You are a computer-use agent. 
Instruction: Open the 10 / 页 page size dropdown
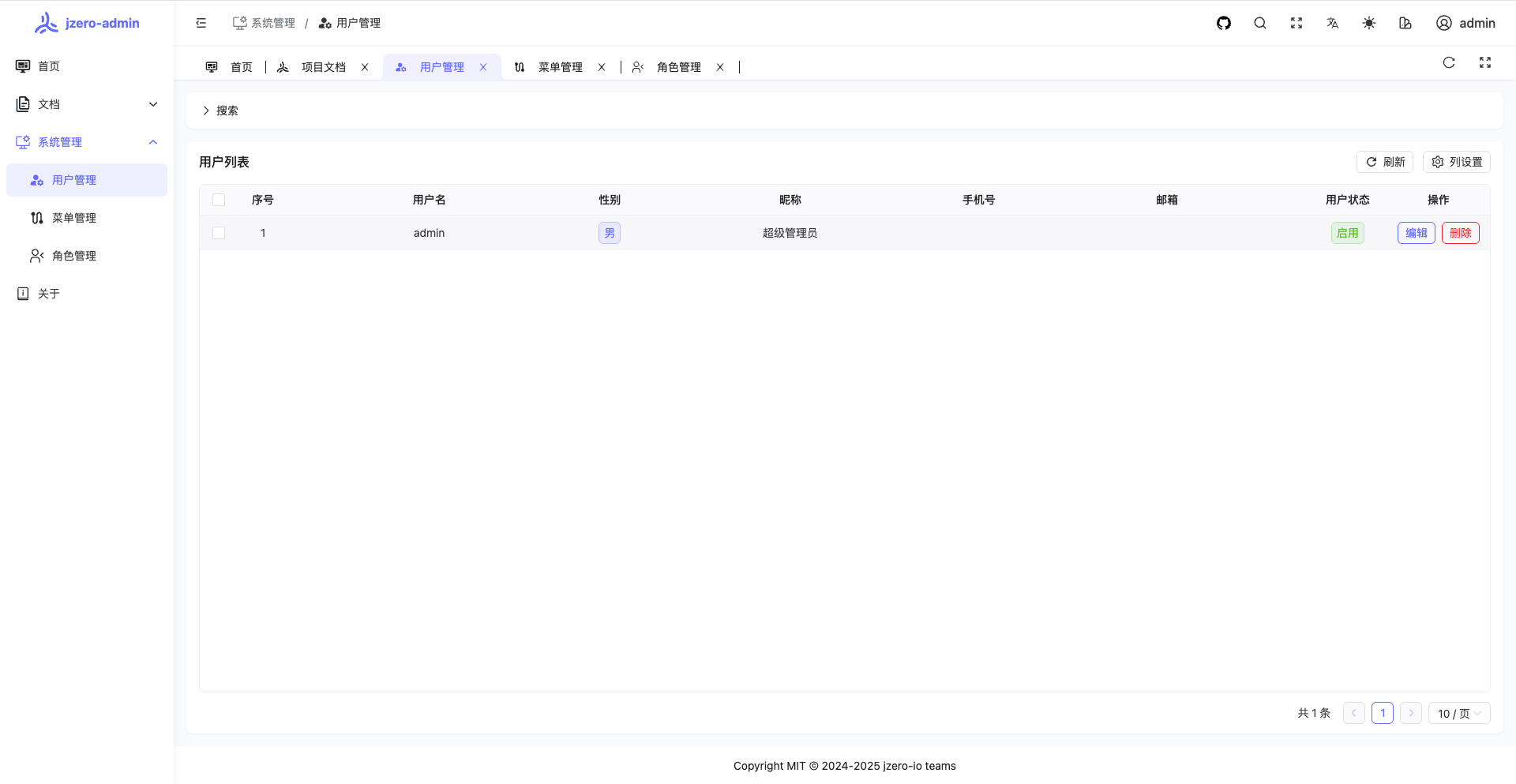pyautogui.click(x=1458, y=713)
